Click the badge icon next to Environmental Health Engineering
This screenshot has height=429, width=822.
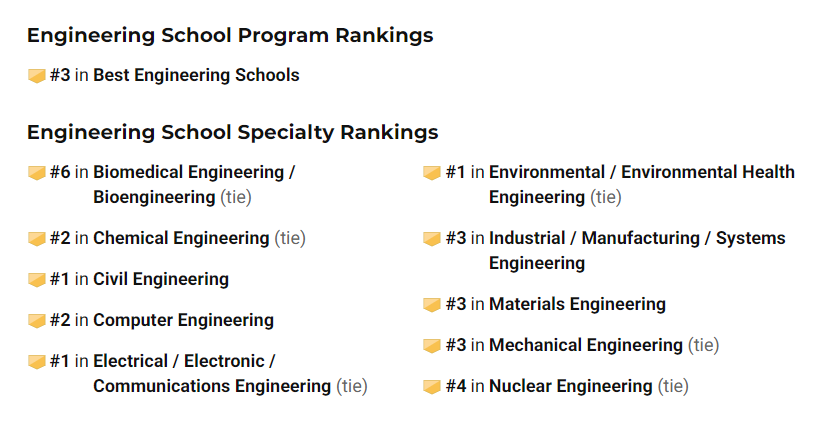pyautogui.click(x=432, y=173)
